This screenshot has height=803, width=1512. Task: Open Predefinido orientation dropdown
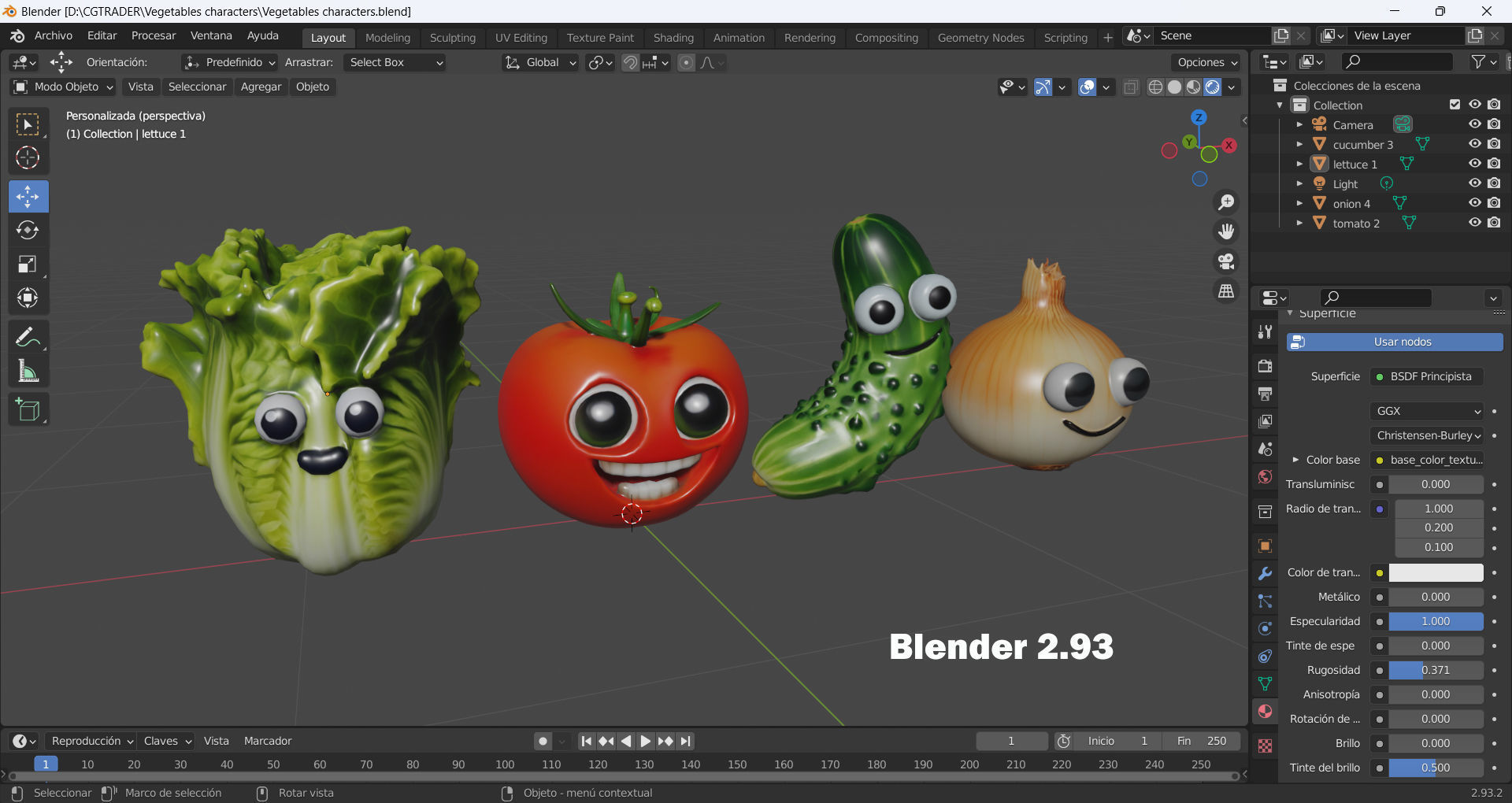[x=229, y=62]
